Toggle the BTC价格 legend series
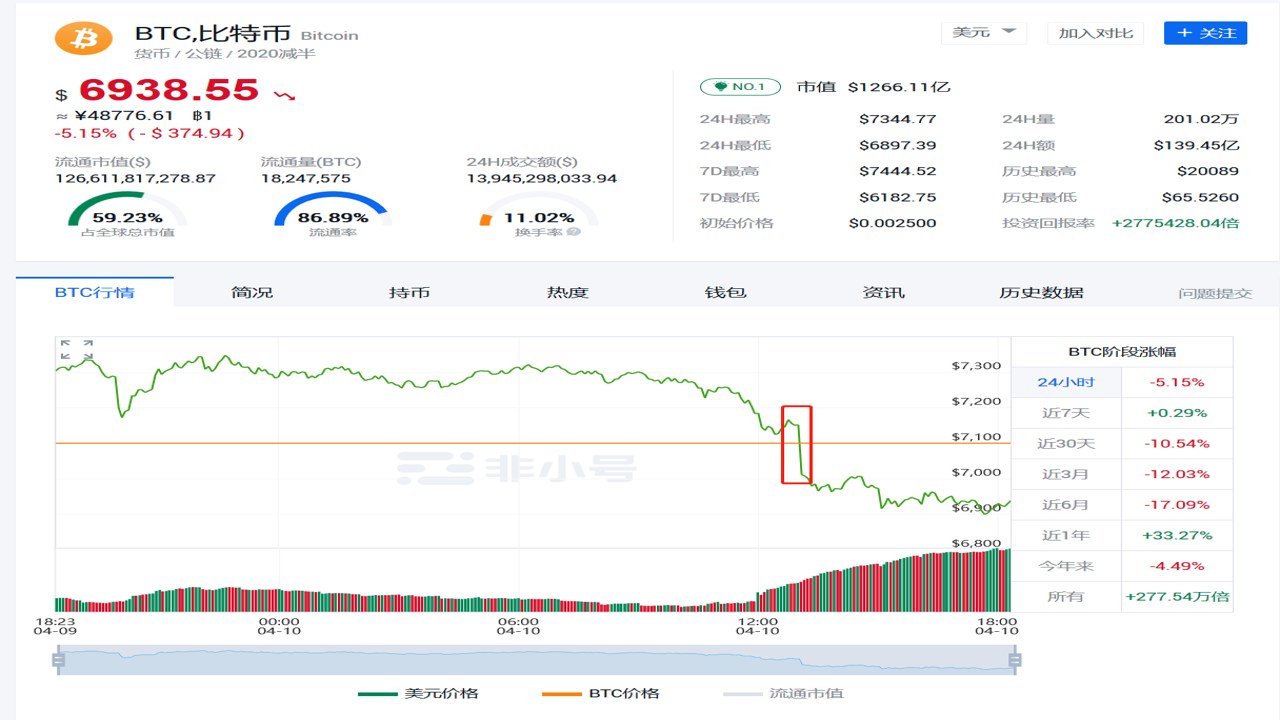Image resolution: width=1280 pixels, height=720 pixels. (x=600, y=693)
